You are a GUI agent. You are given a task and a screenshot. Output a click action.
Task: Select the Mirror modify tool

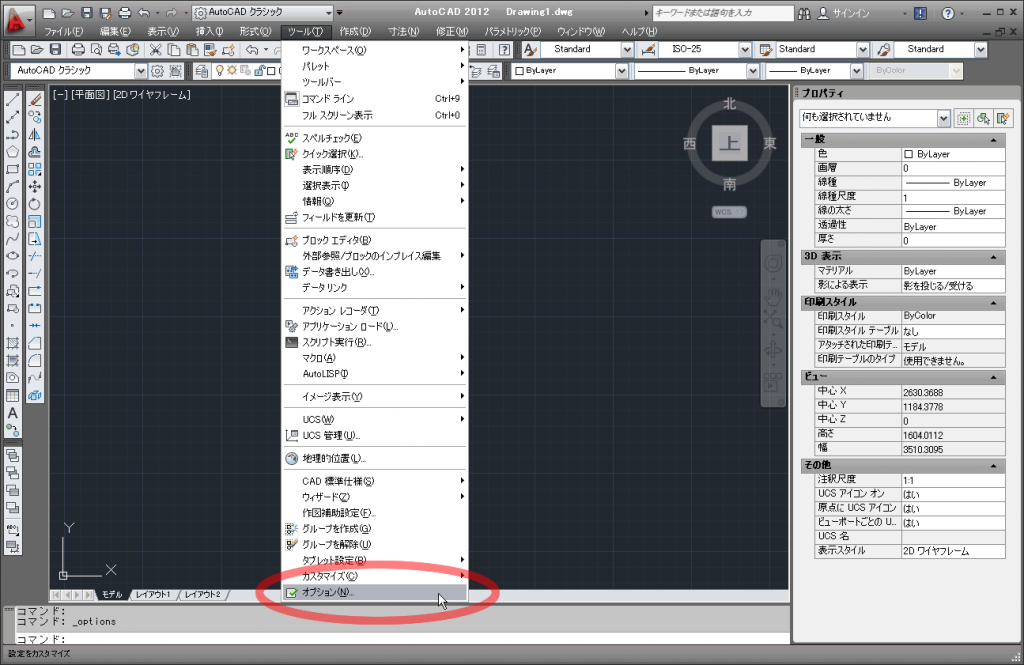pyautogui.click(x=35, y=135)
